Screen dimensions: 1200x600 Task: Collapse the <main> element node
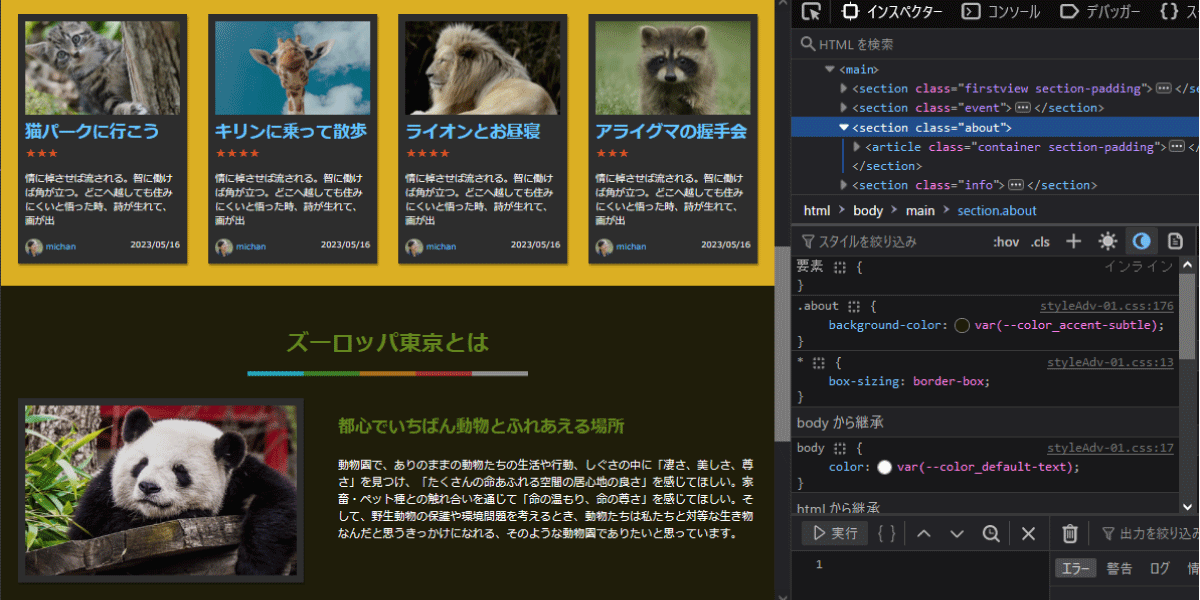point(830,69)
